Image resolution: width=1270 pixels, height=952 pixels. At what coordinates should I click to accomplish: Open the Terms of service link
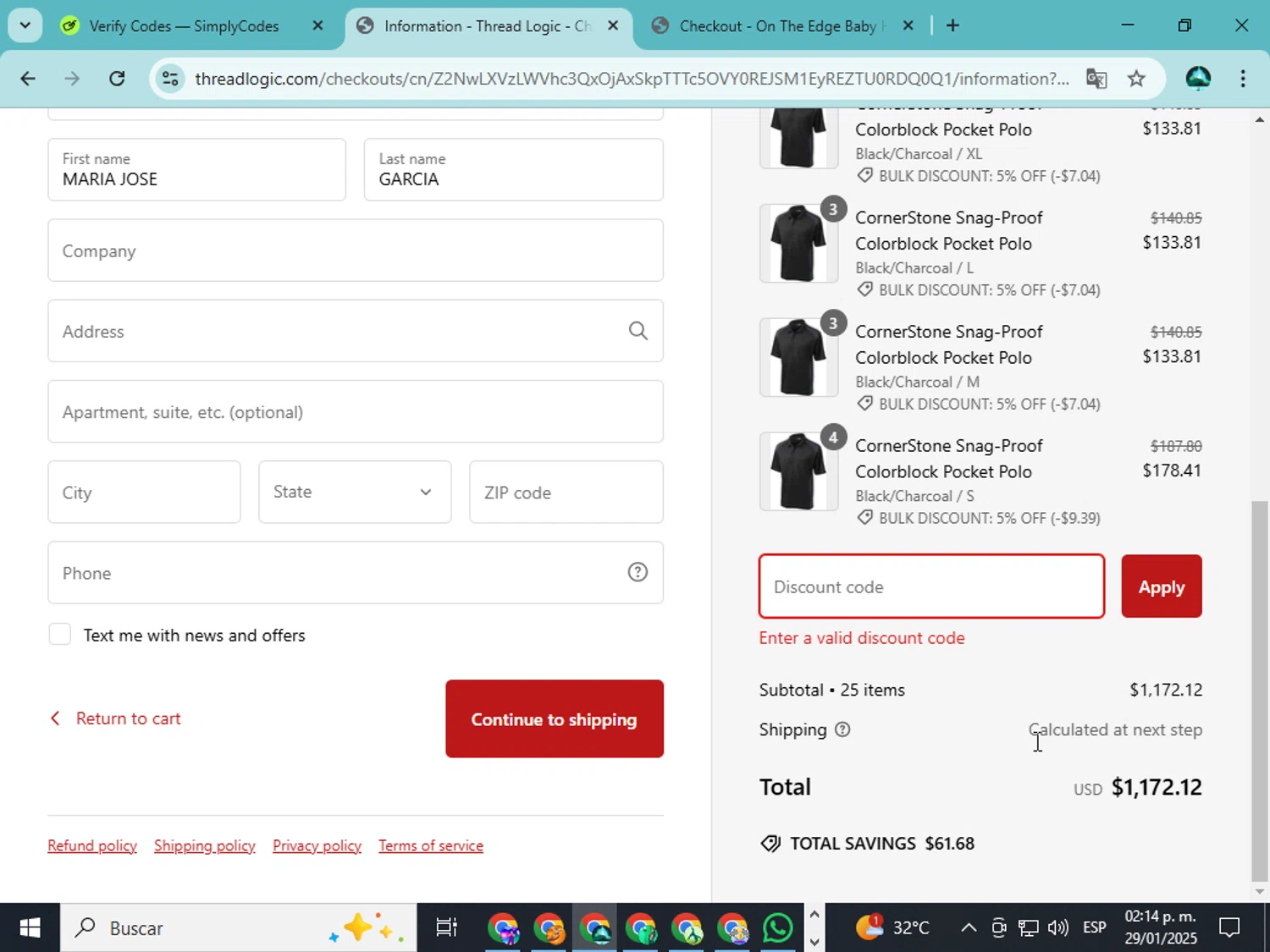pyautogui.click(x=431, y=845)
